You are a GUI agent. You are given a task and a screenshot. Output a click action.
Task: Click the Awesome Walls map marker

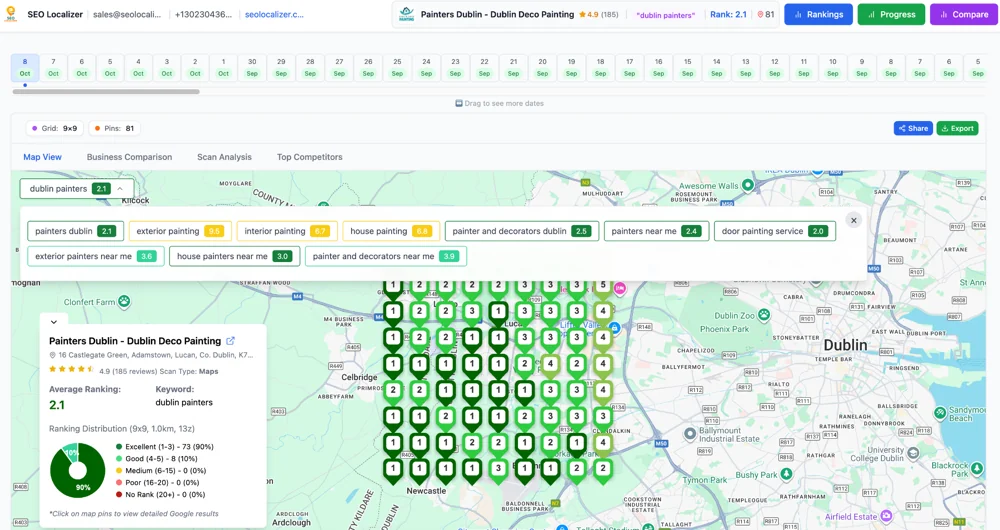tap(747, 185)
